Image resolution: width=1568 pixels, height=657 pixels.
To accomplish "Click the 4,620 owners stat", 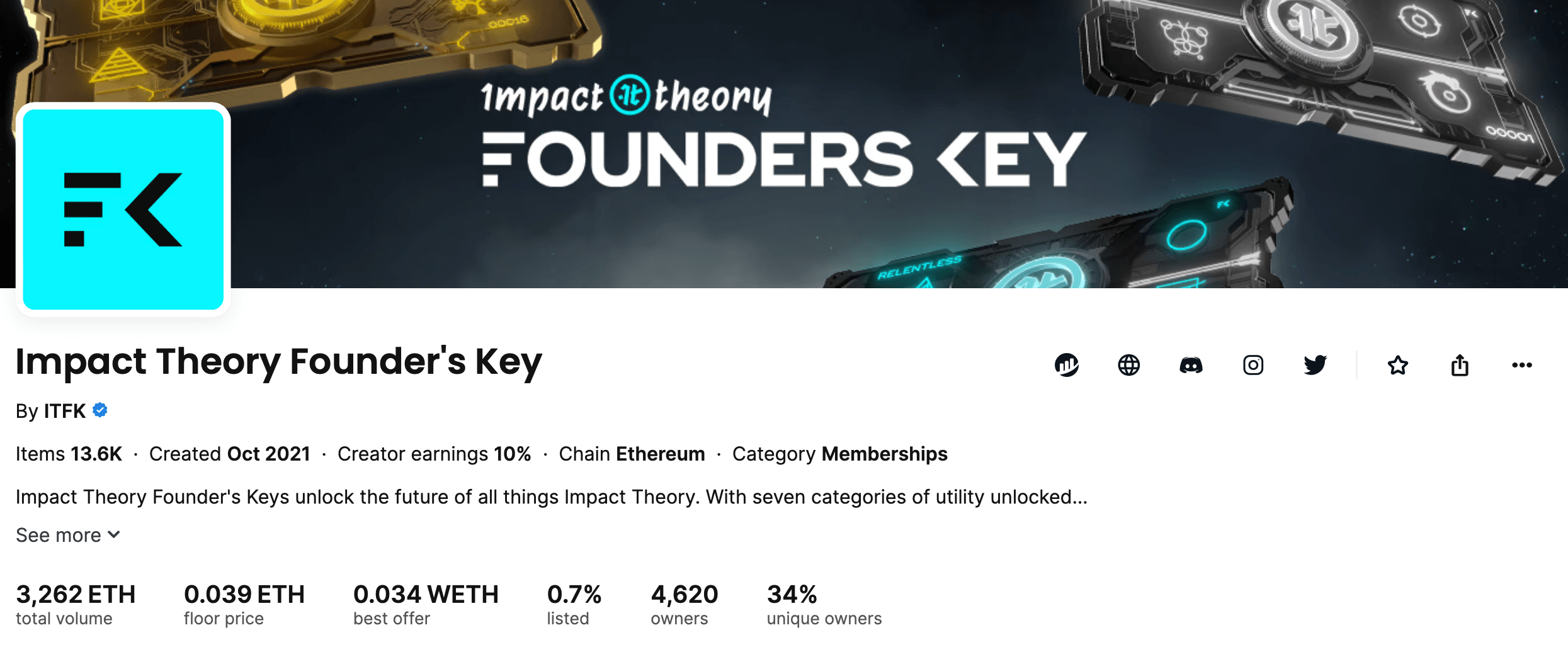I will [685, 603].
